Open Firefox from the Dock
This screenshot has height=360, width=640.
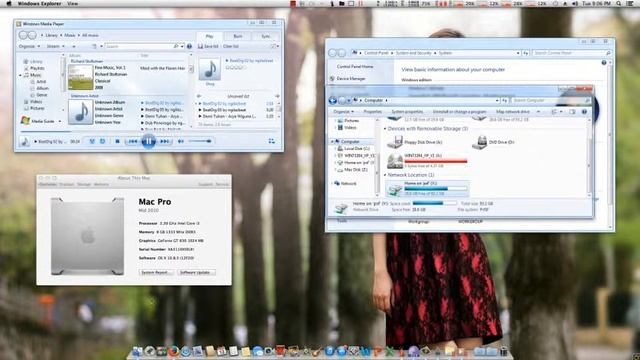174,351
